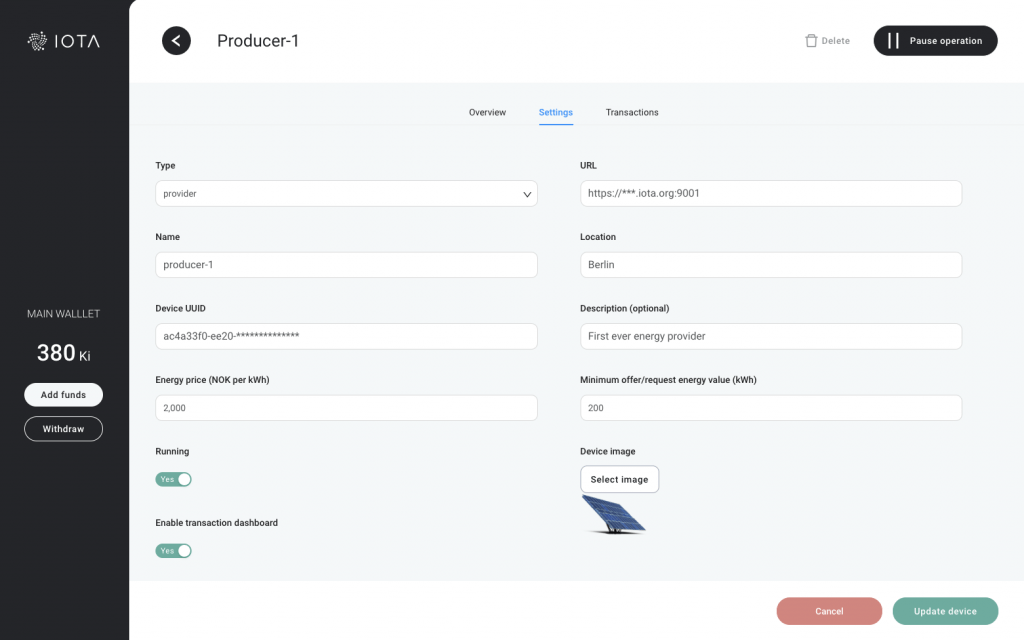Screen dimensions: 1024x640
Task: Click the Add funds button
Action: pos(63,395)
